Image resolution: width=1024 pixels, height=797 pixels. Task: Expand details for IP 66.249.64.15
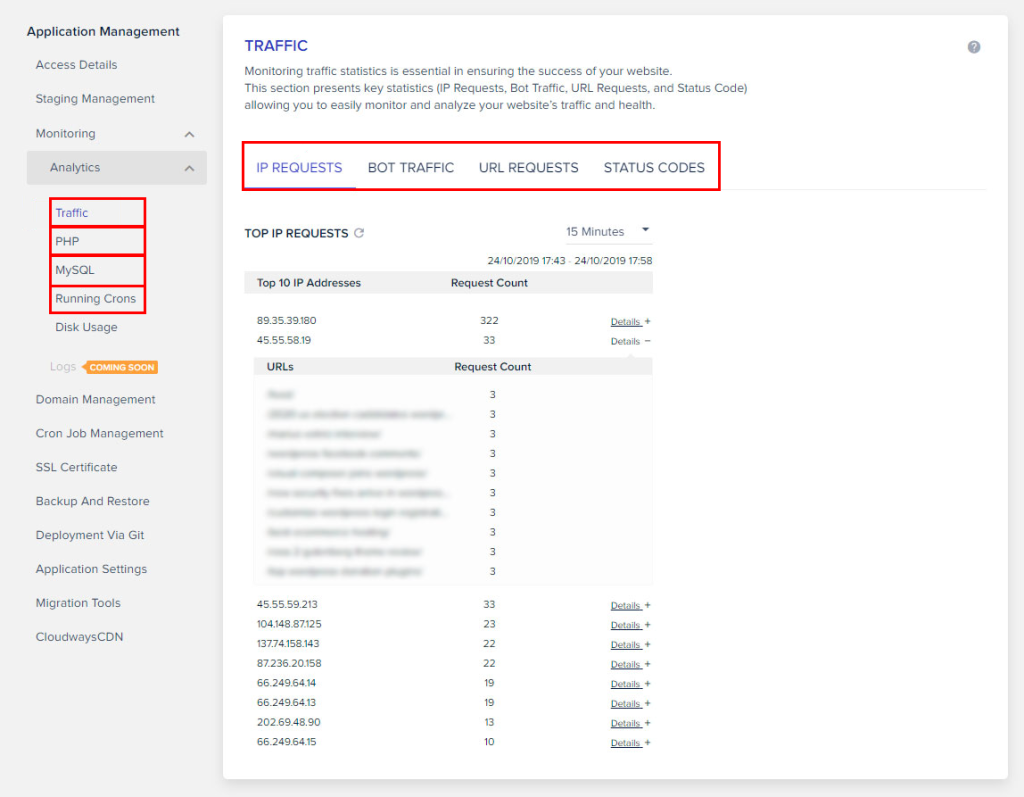(x=630, y=743)
